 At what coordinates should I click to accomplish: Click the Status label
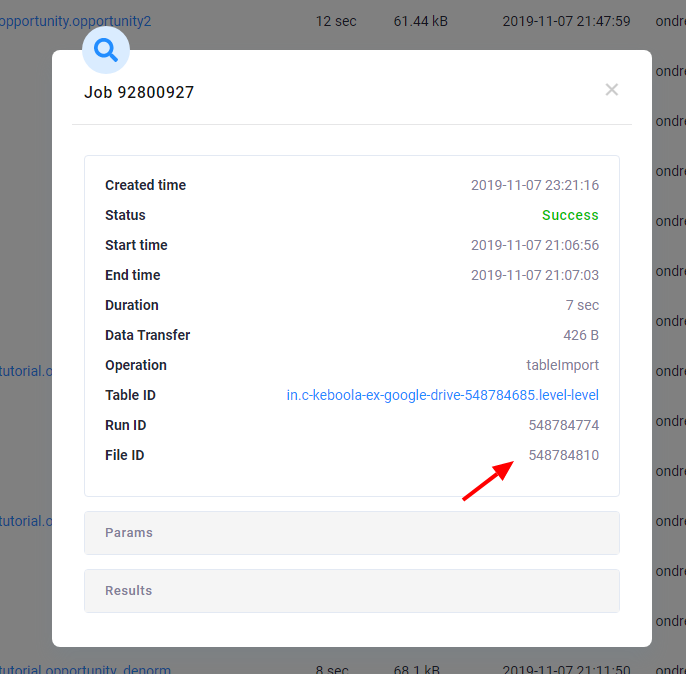pos(125,215)
